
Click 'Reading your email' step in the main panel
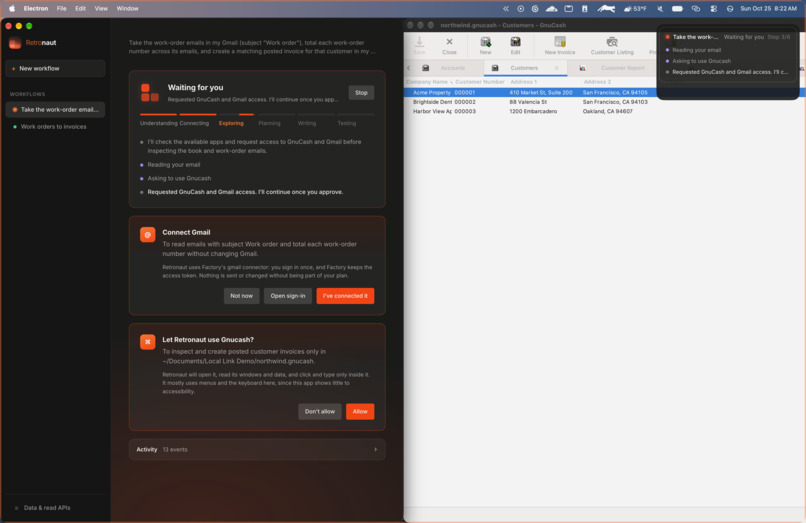(174, 165)
